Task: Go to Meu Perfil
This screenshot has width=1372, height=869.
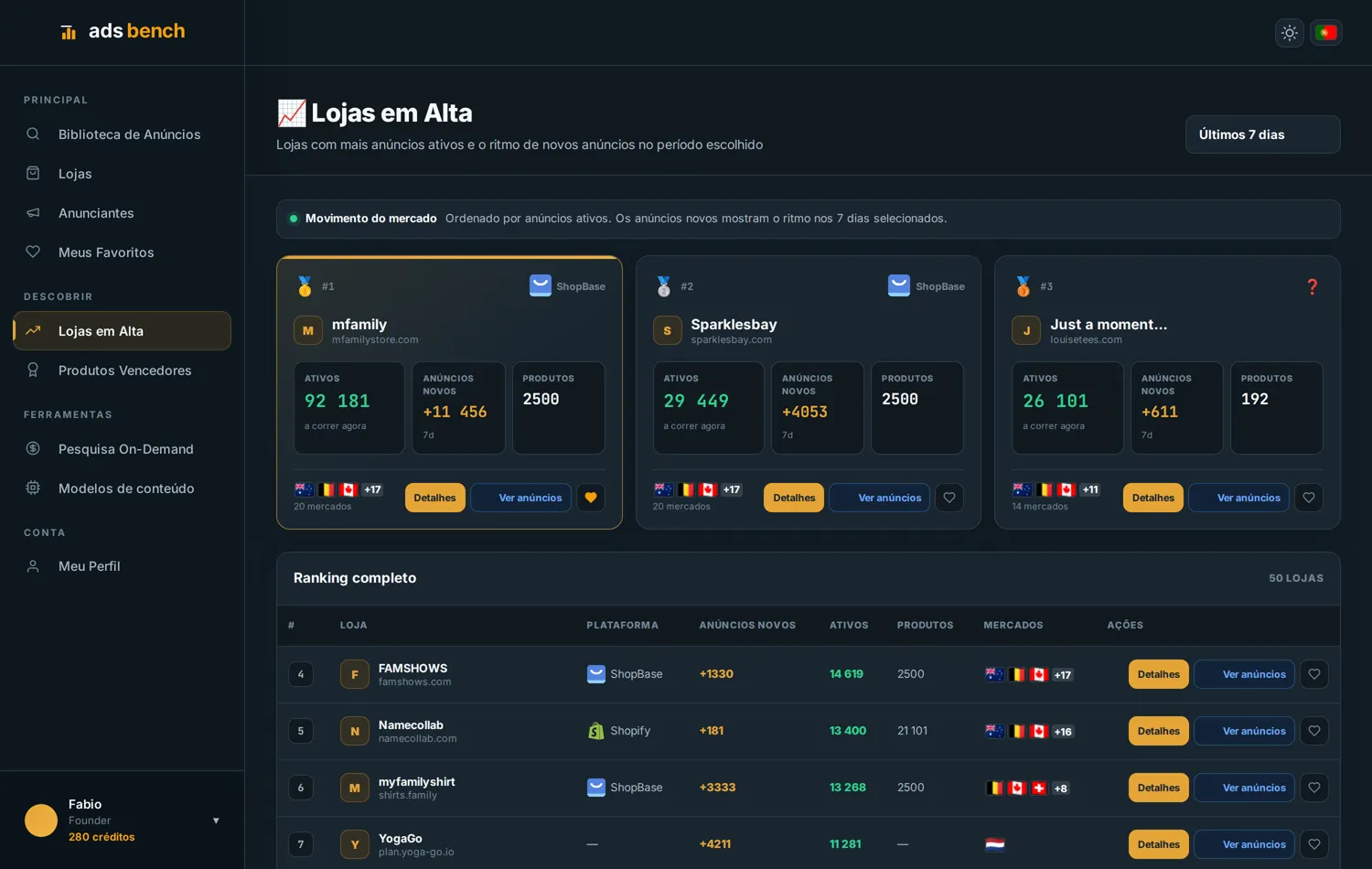Action: (122, 566)
